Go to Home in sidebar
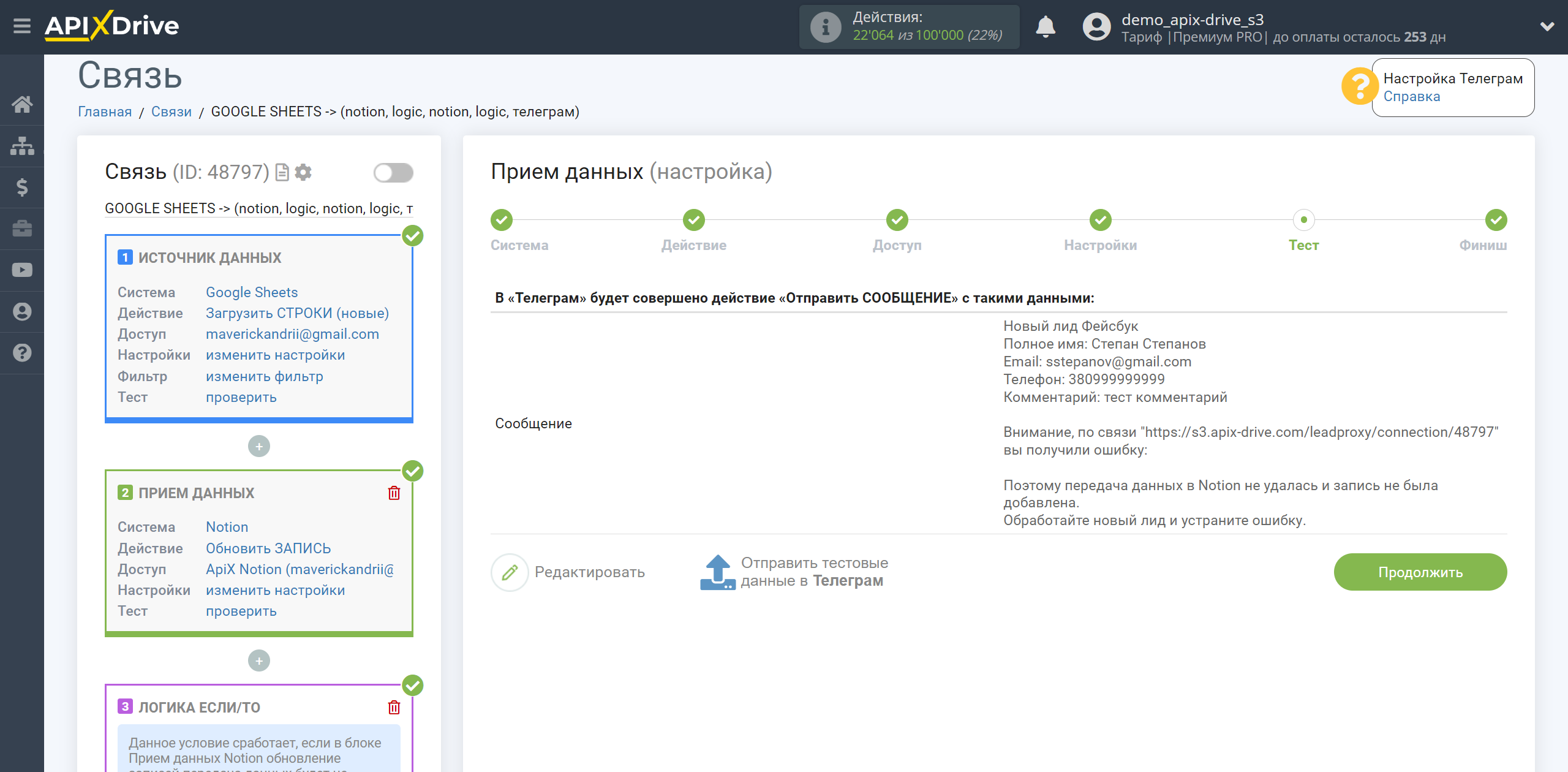 pos(22,104)
